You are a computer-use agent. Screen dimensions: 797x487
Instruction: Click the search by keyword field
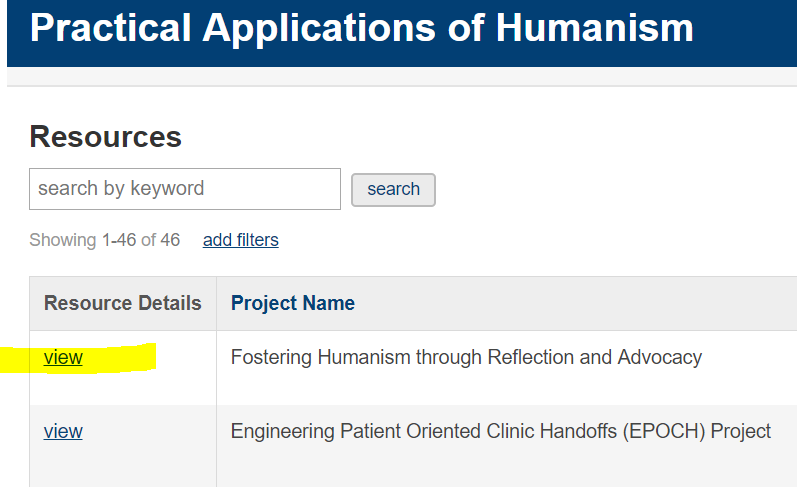click(185, 189)
